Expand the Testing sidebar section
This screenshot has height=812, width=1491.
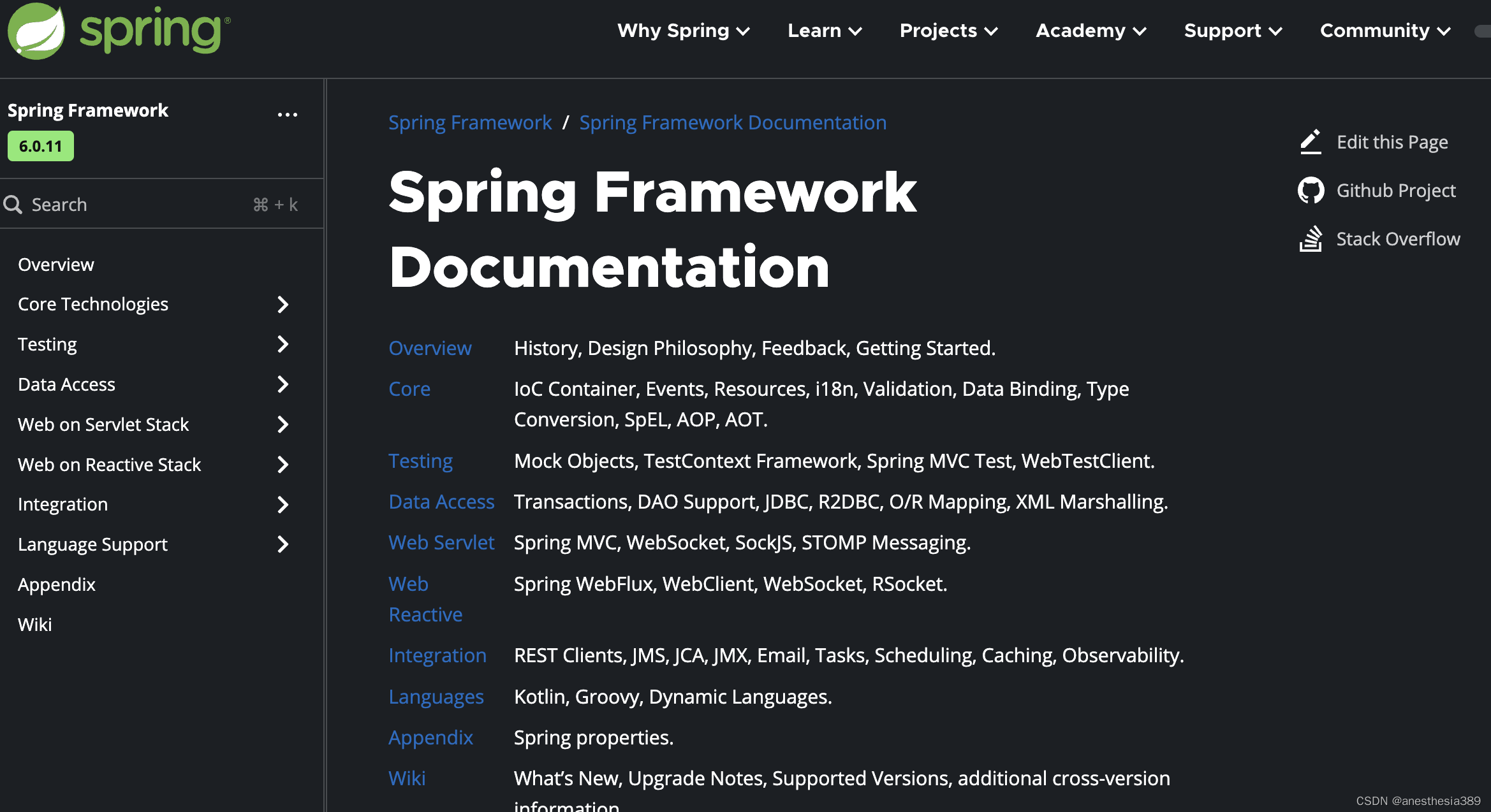pos(283,344)
